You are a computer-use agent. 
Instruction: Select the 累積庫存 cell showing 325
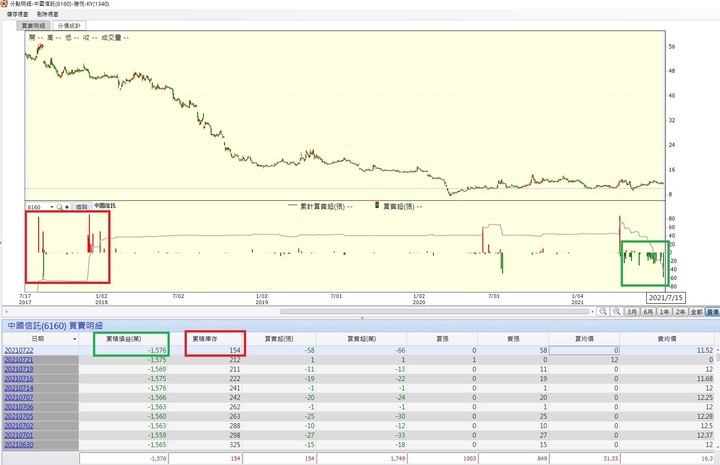205,445
